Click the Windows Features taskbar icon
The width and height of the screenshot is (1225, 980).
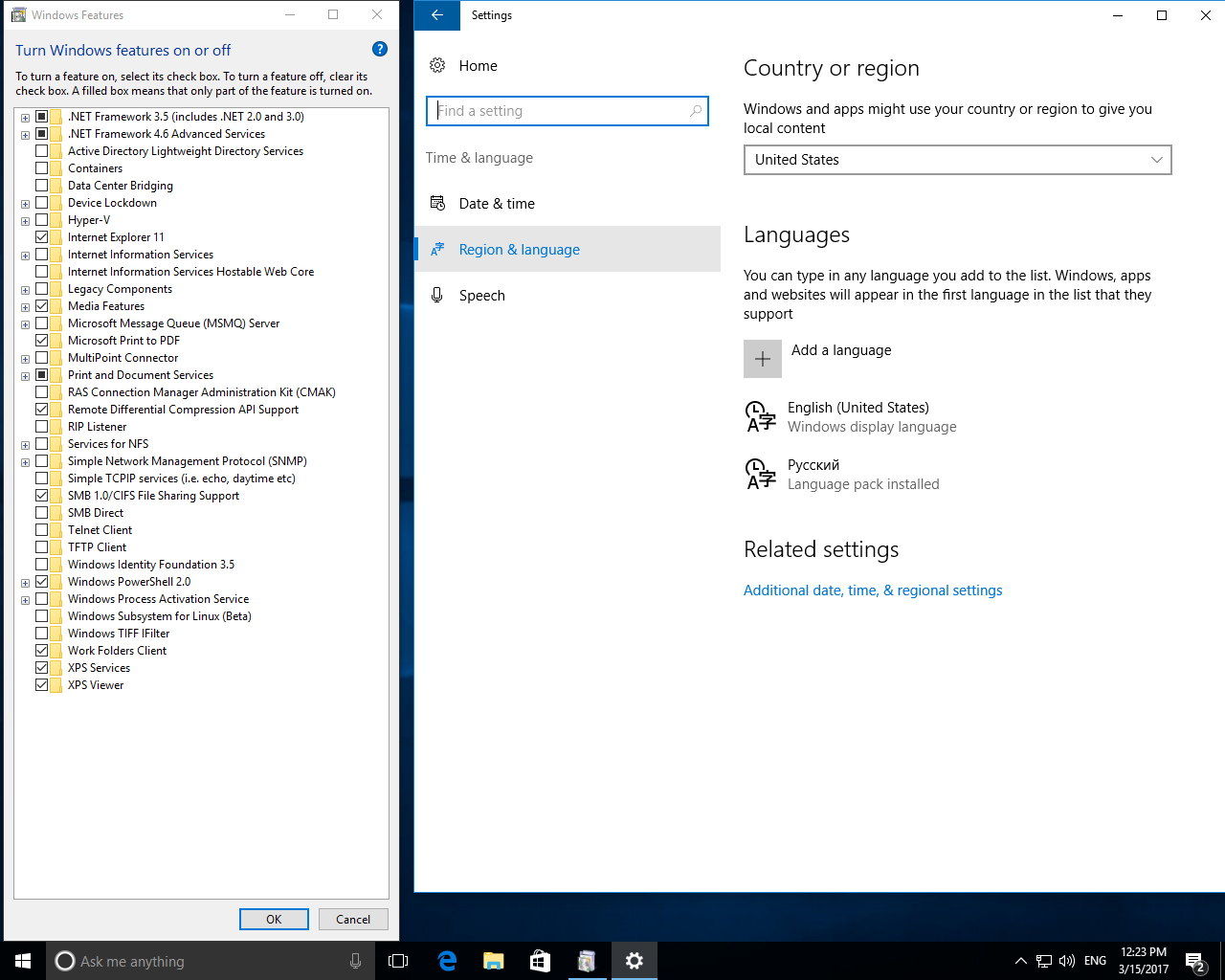pyautogui.click(x=587, y=961)
